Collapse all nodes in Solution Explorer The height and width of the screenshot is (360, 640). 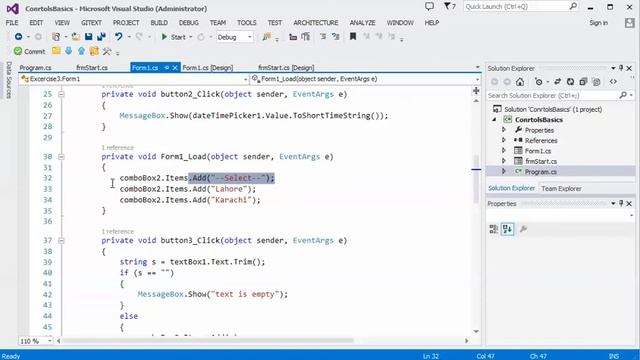tap(583, 82)
